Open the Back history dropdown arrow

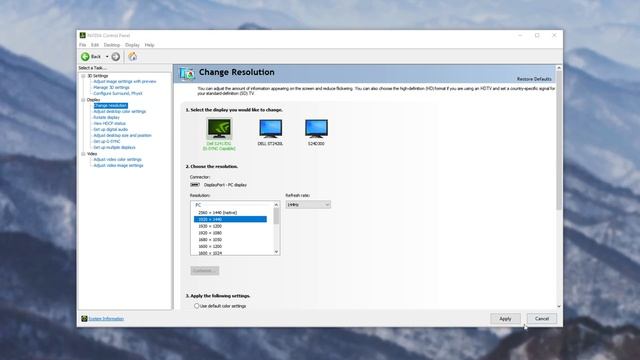(x=107, y=57)
